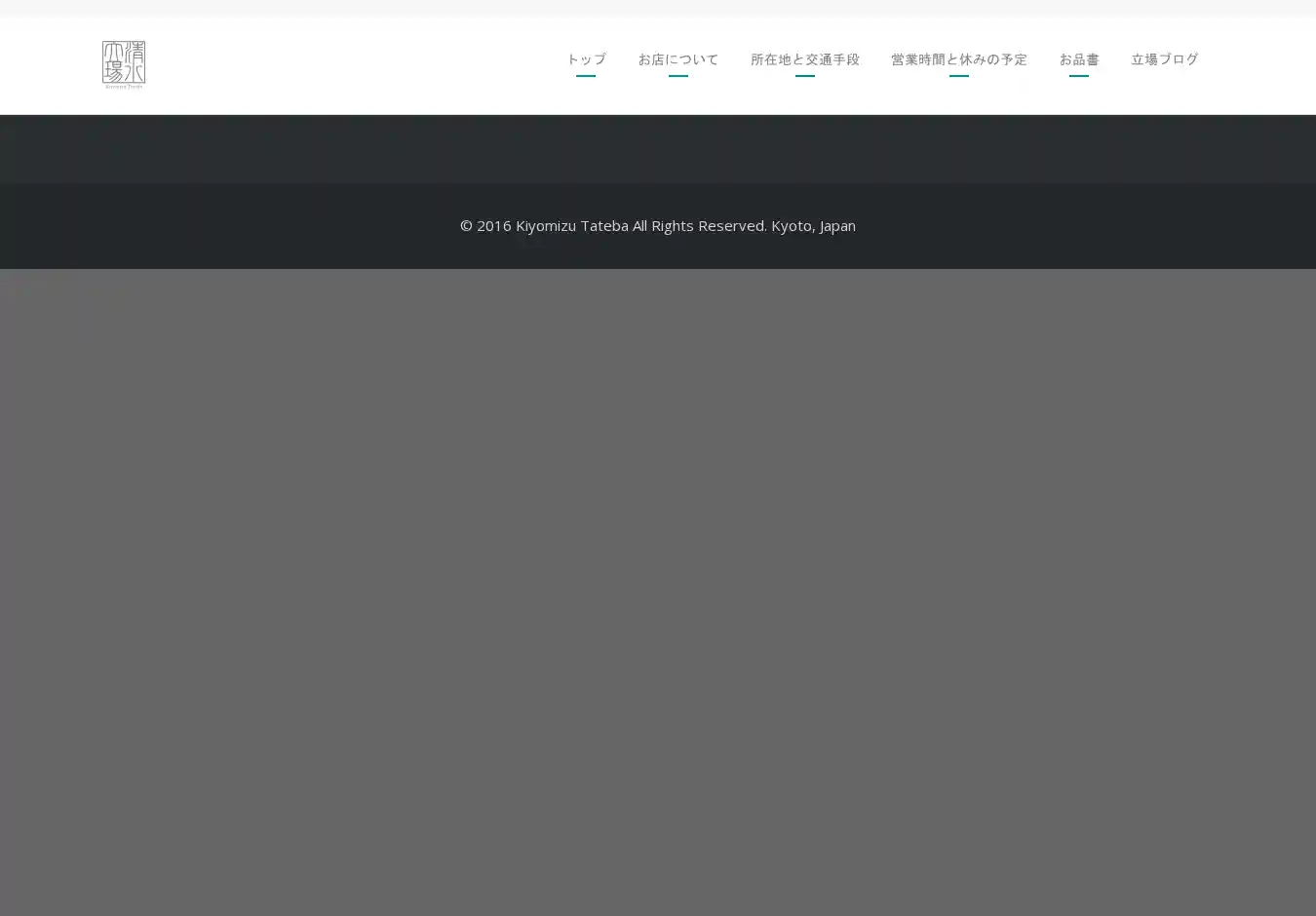Click the blank gray area below the footer

(x=658, y=585)
